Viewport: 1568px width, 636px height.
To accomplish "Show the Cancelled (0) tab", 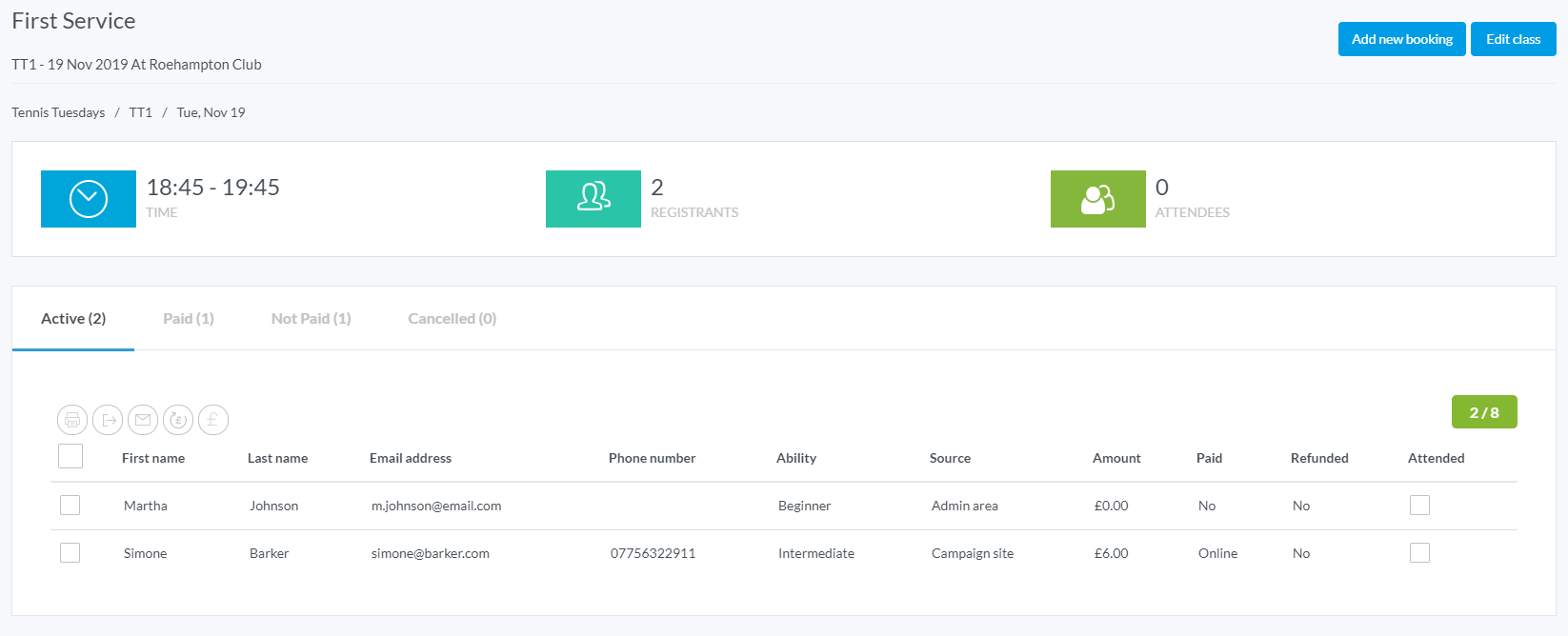I will click(x=452, y=319).
